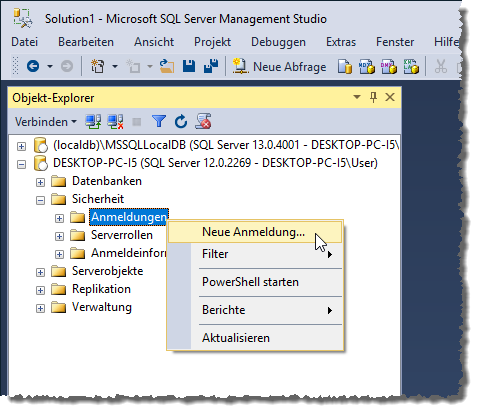Click the XMLA query toolbar icon

coord(411,66)
